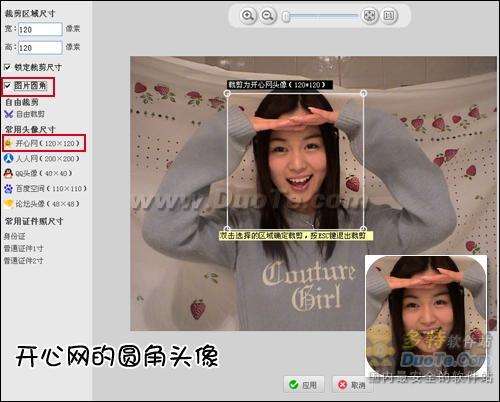Click the 应用 apply button

pos(304,385)
